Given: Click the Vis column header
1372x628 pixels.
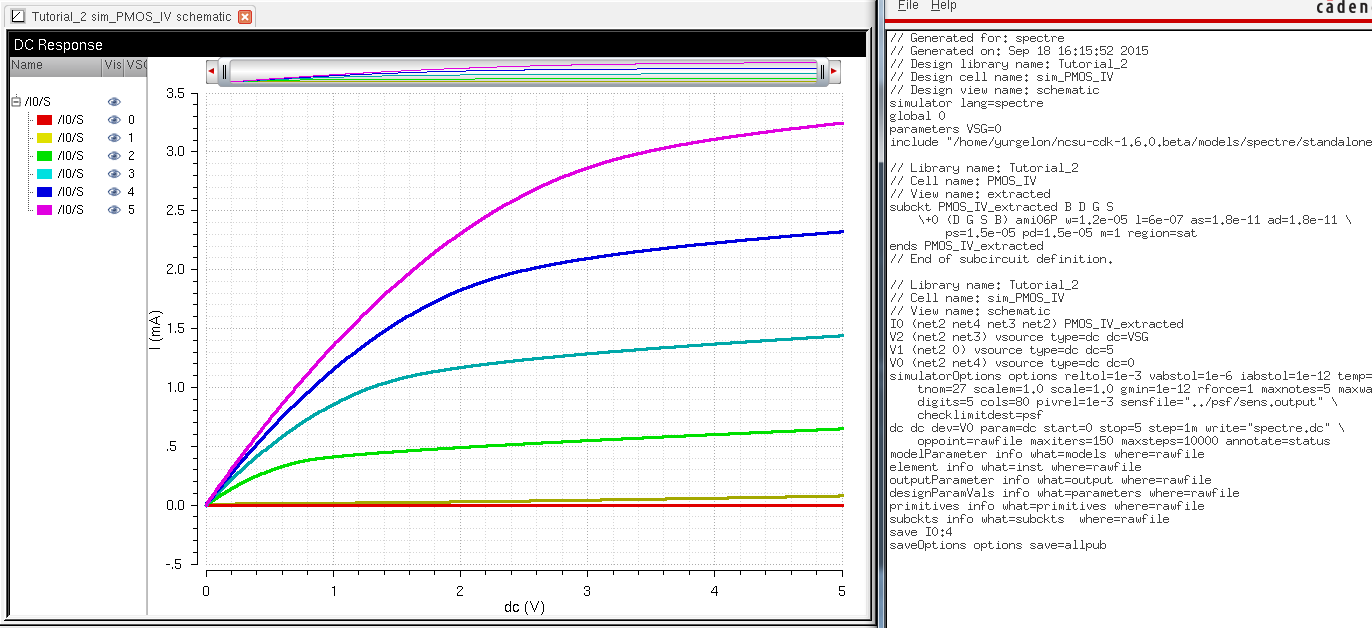Looking at the screenshot, I should [x=112, y=65].
